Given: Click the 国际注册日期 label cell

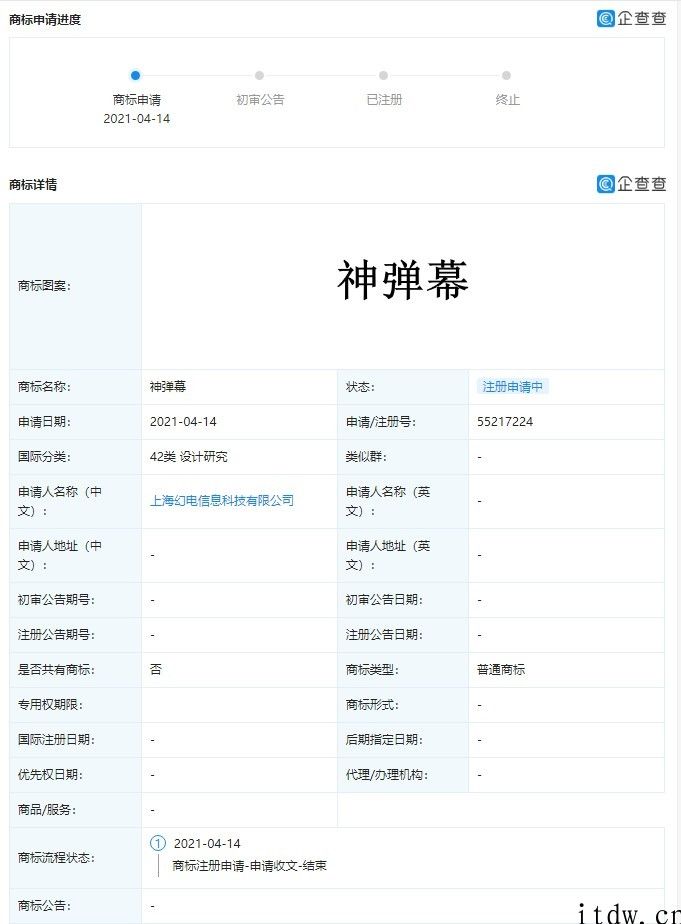Looking at the screenshot, I should [x=75, y=740].
